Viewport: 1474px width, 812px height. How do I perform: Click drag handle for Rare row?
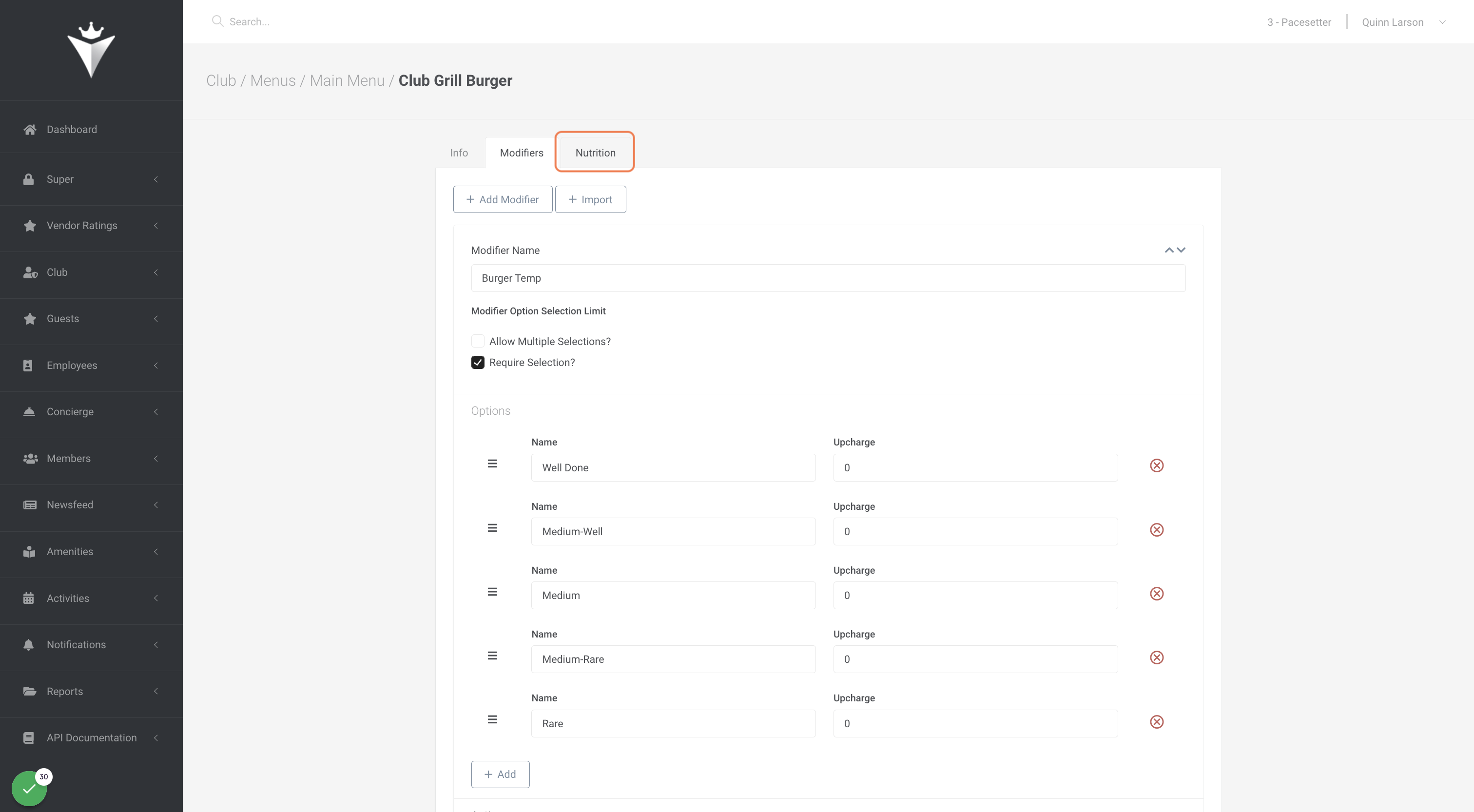(x=492, y=719)
